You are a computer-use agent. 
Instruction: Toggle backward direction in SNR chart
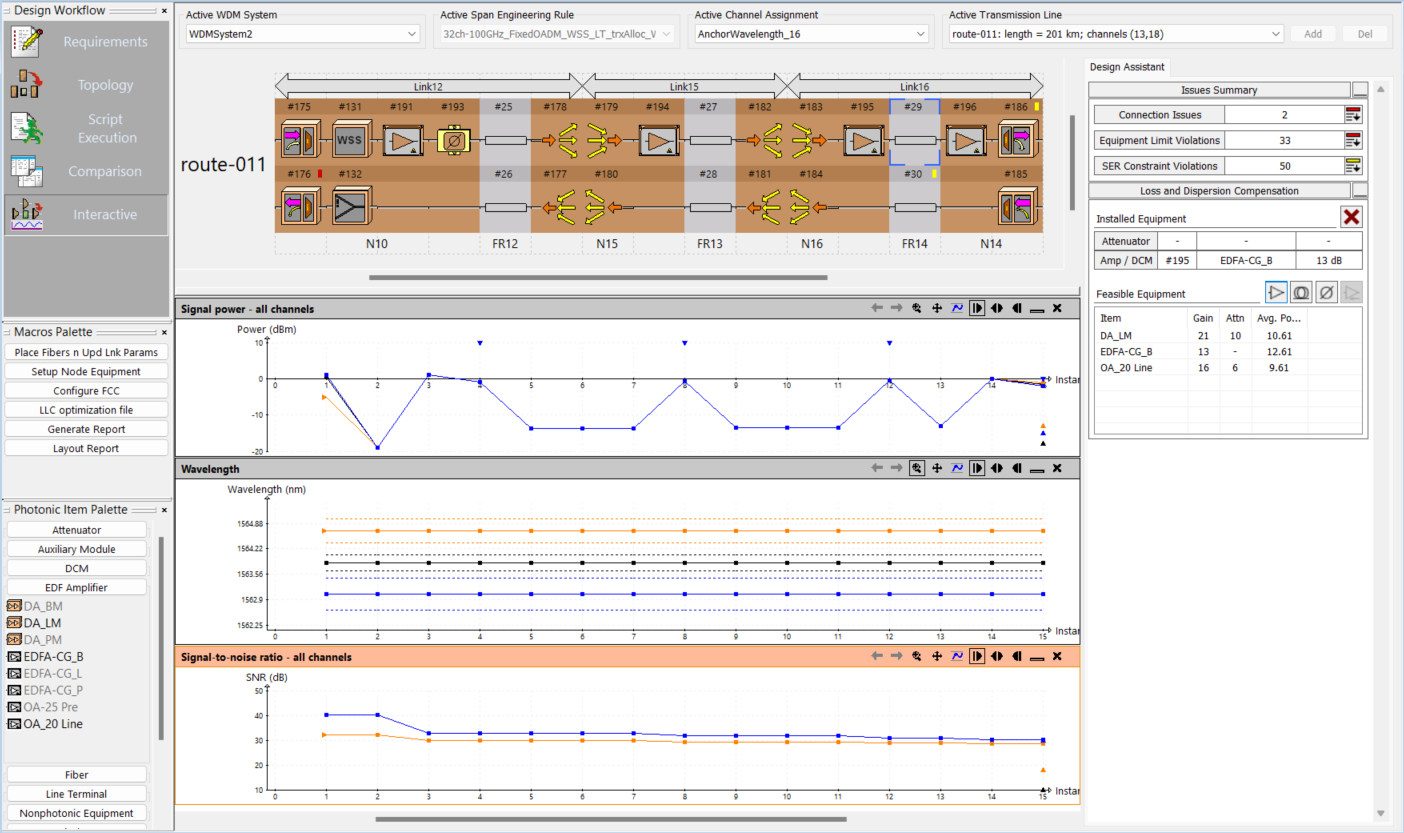pos(1017,656)
